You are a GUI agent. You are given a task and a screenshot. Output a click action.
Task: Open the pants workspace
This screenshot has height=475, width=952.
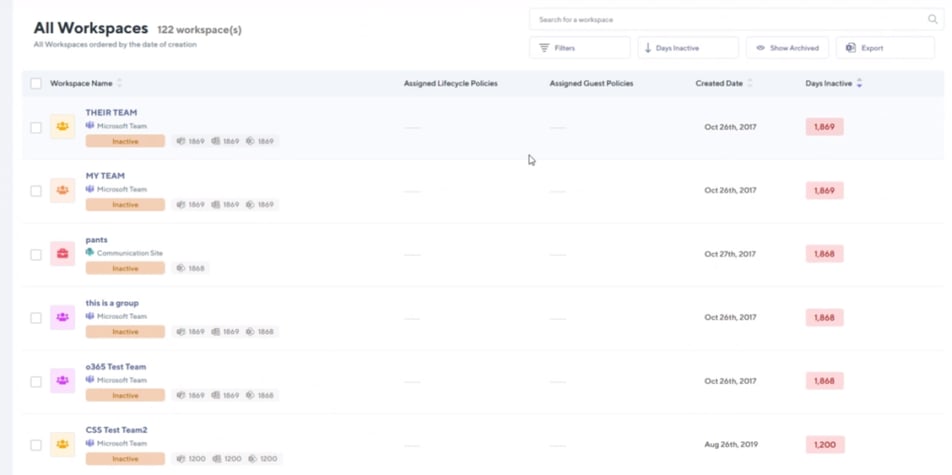point(97,240)
